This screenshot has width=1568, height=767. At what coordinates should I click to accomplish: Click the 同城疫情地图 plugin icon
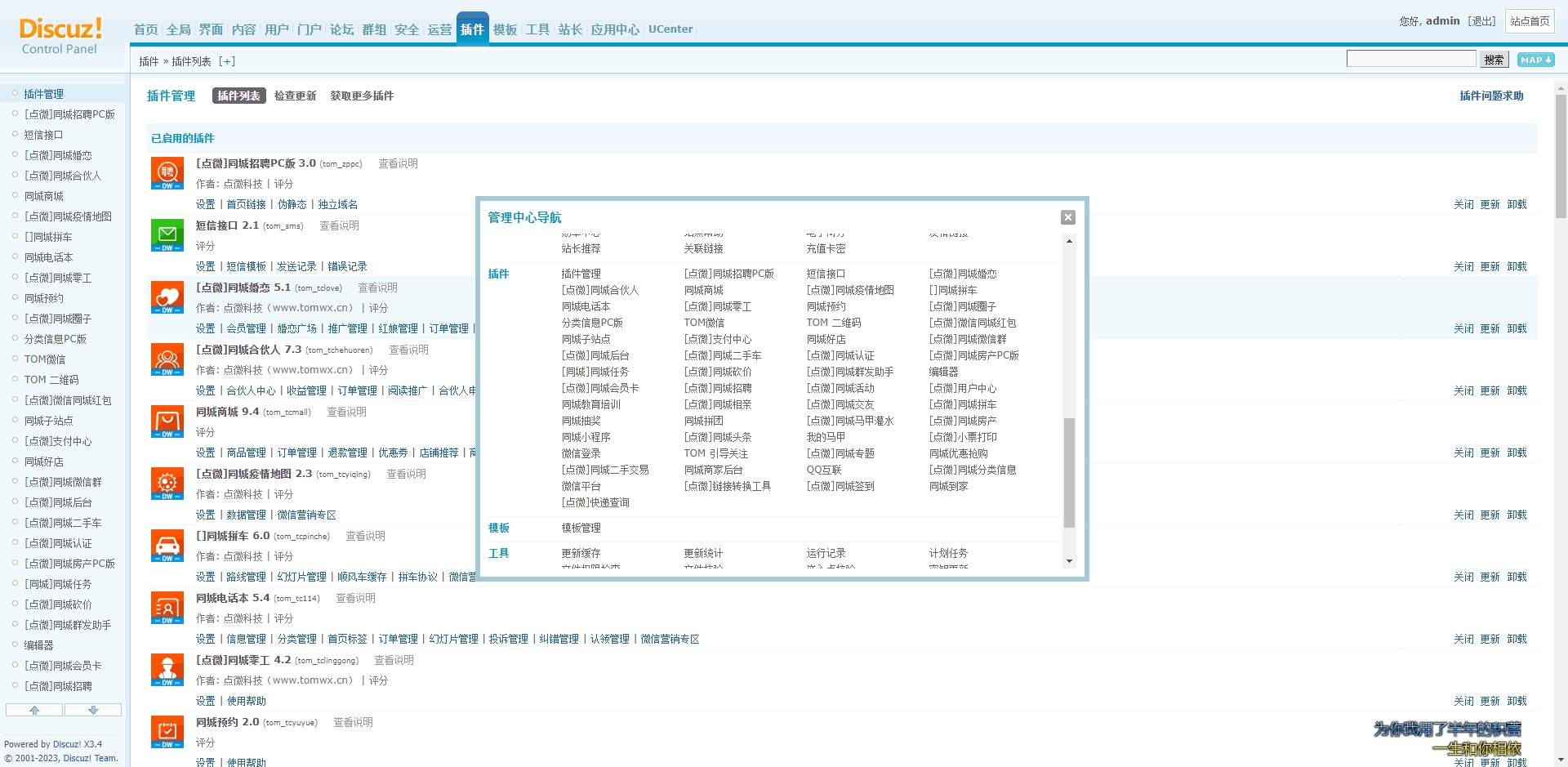pos(167,484)
